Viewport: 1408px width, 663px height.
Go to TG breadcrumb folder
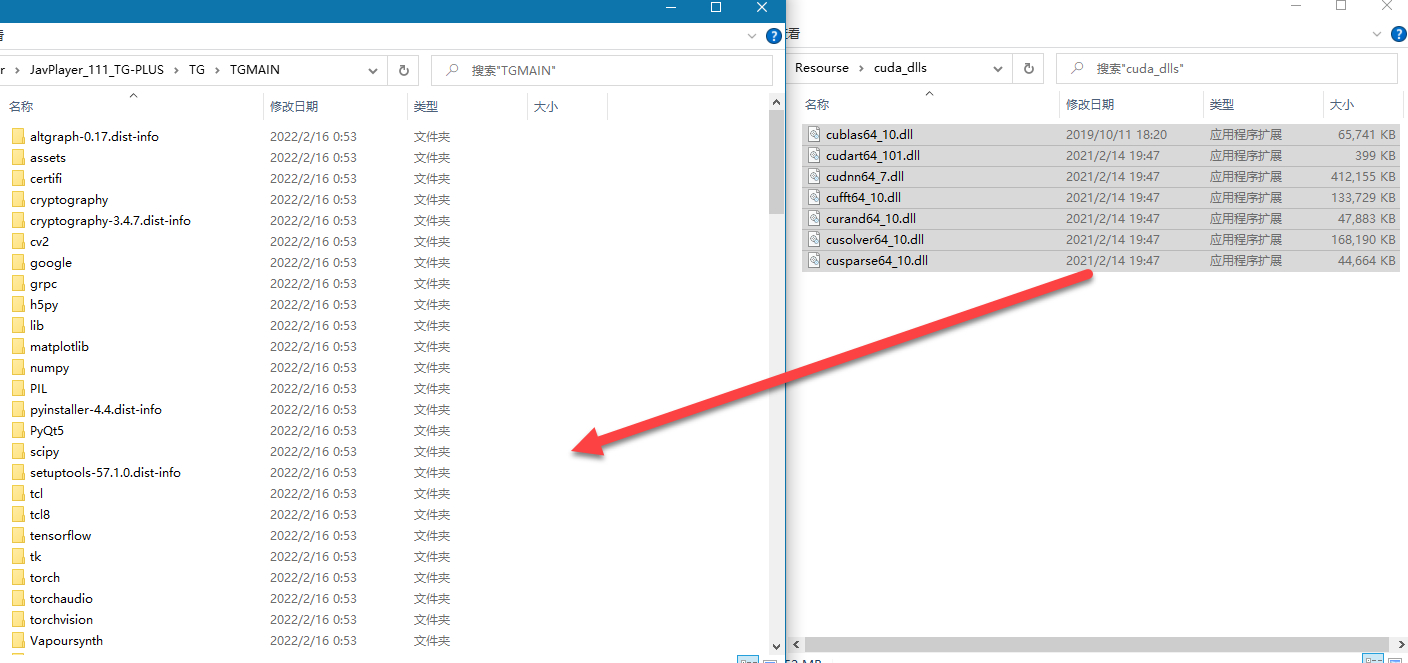(197, 70)
